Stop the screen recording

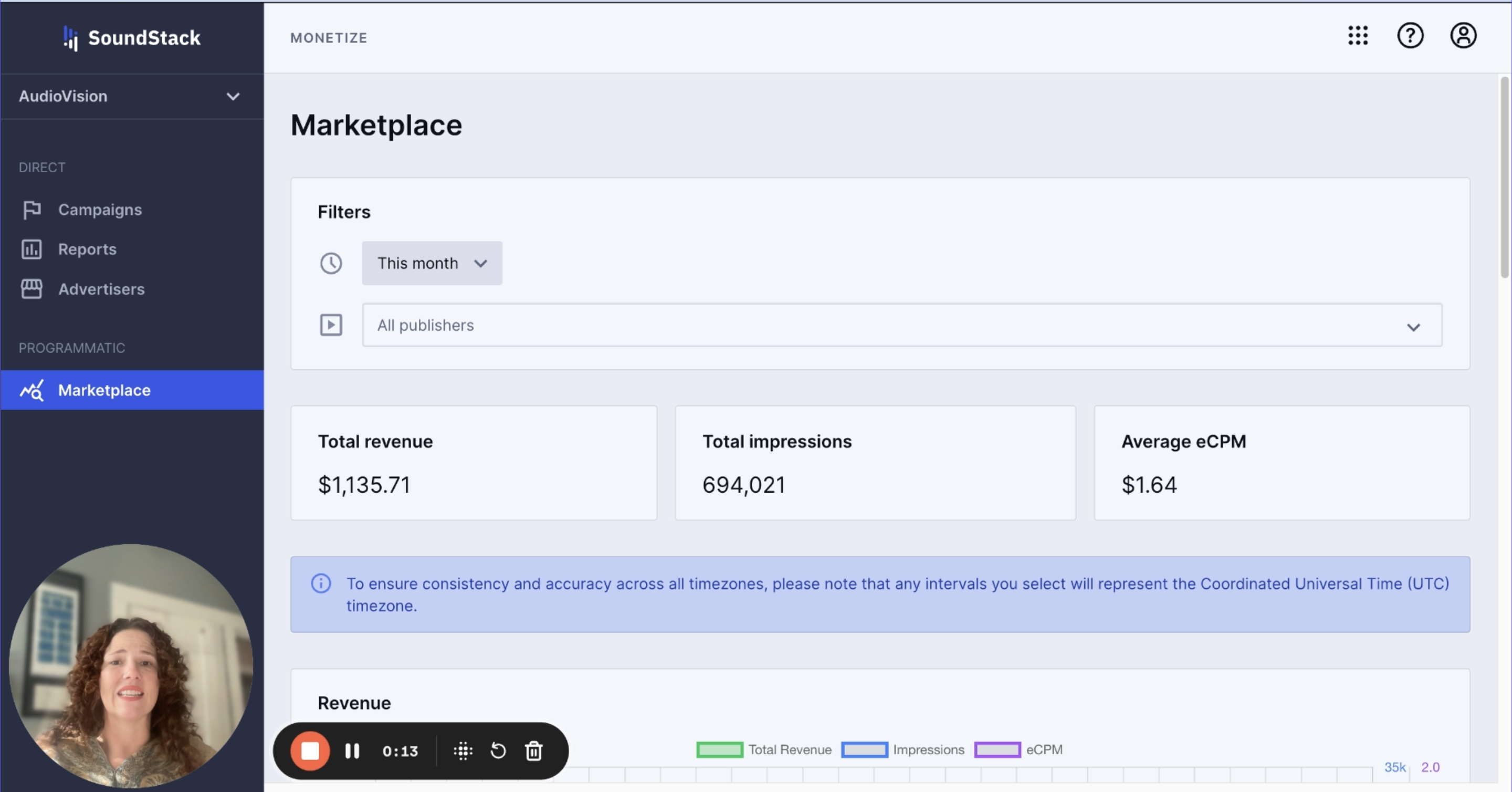pos(310,751)
